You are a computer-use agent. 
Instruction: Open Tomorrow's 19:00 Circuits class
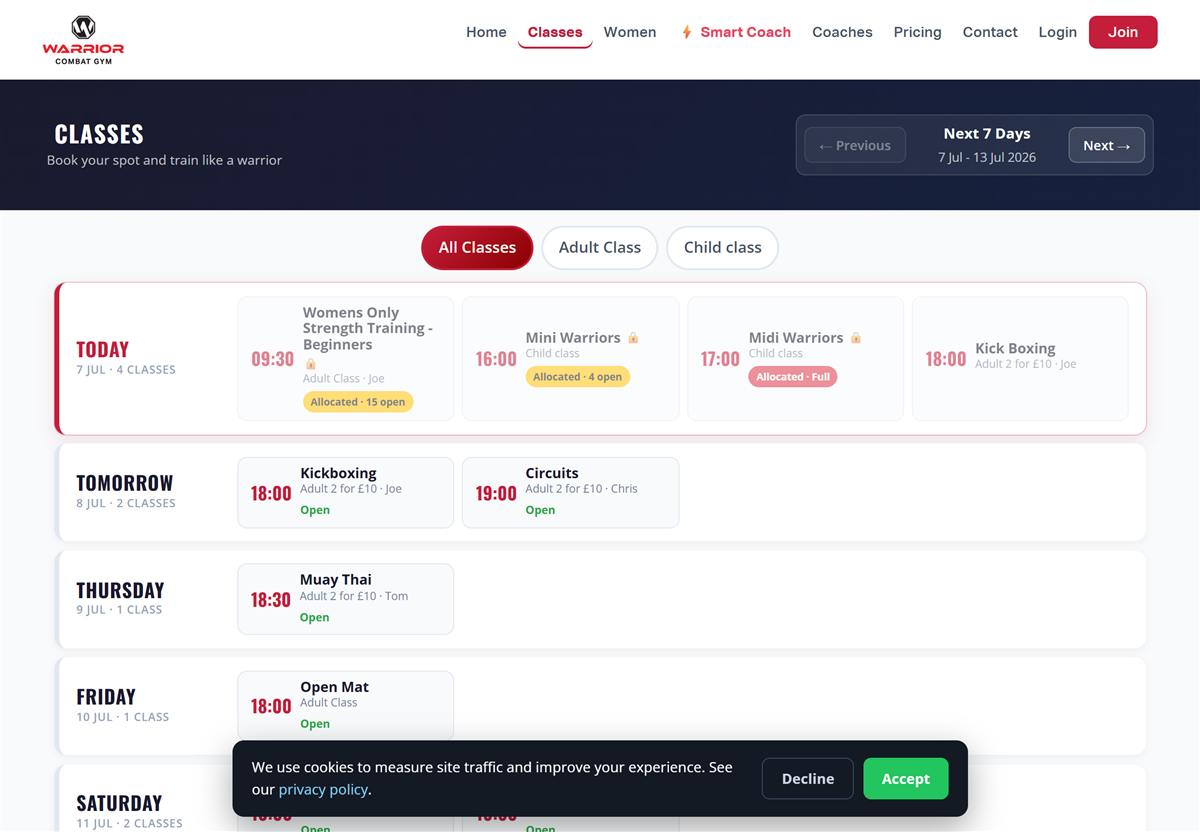(571, 493)
